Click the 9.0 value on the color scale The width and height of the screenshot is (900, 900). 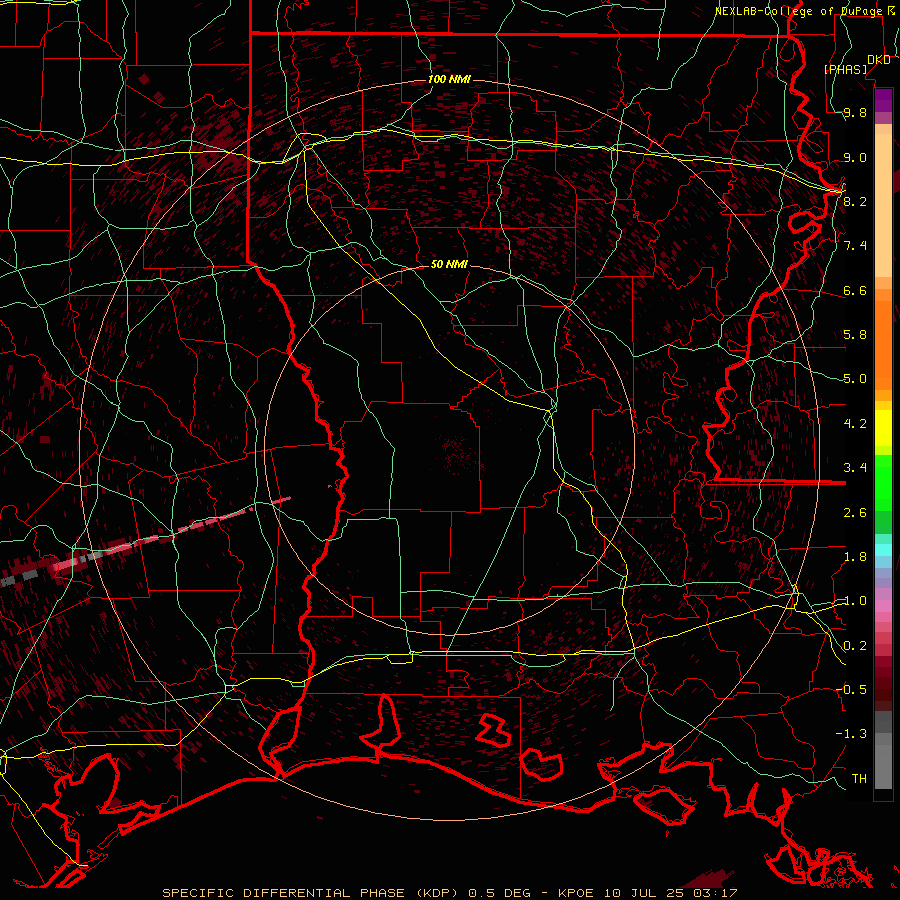pos(855,157)
